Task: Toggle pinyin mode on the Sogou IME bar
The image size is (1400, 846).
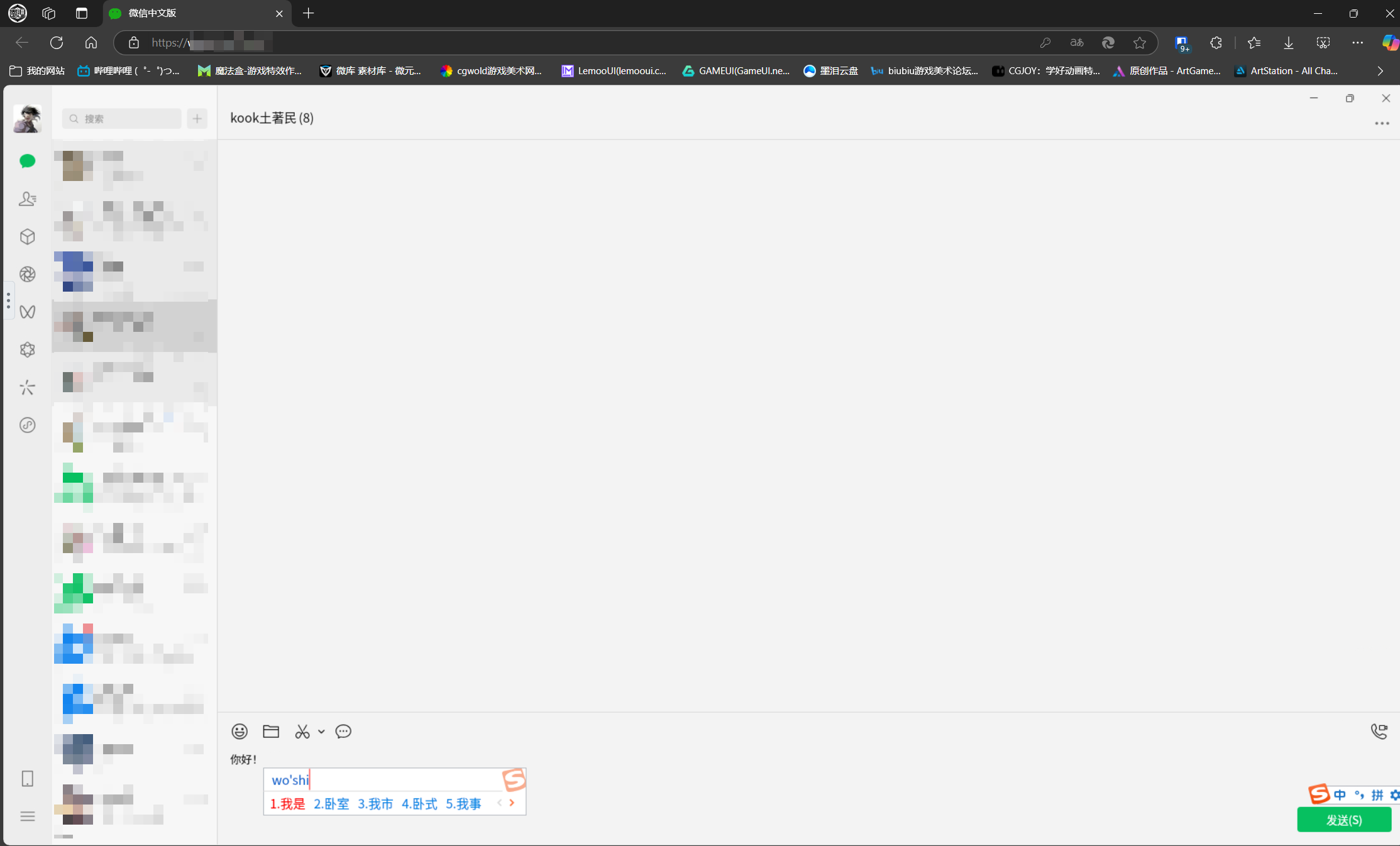Action: (x=1377, y=794)
